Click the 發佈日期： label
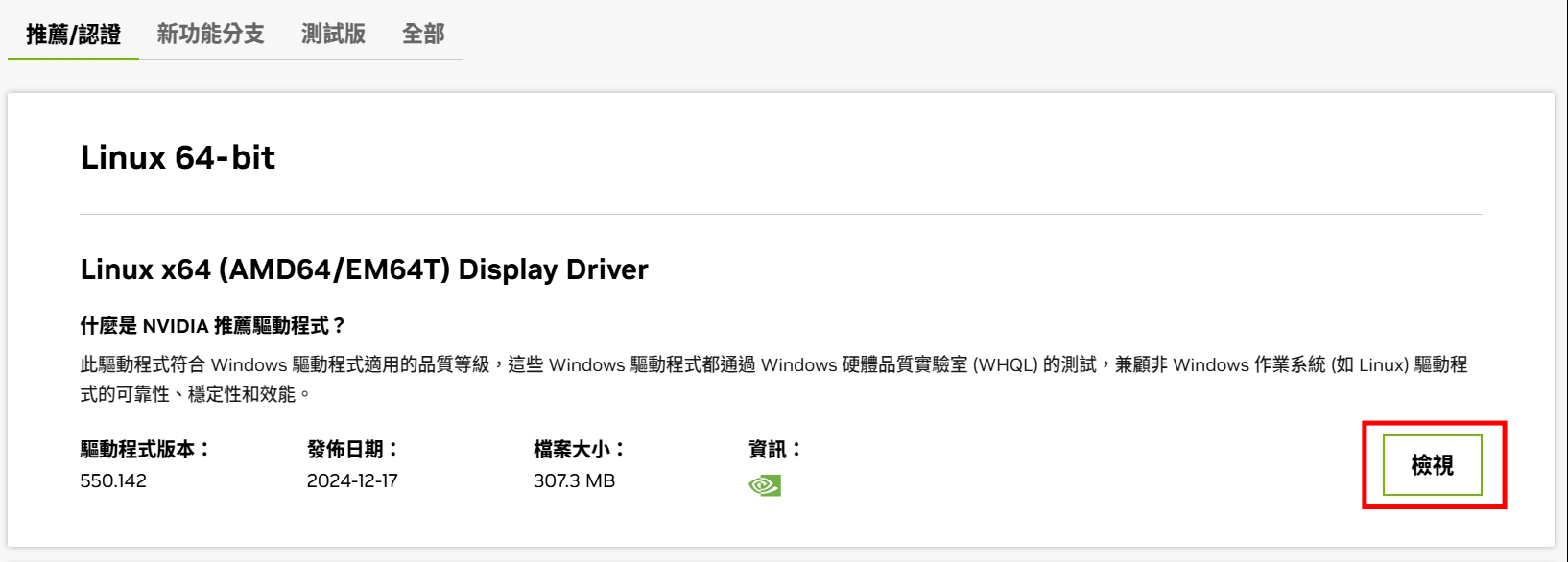The image size is (1568, 562). pos(353,449)
